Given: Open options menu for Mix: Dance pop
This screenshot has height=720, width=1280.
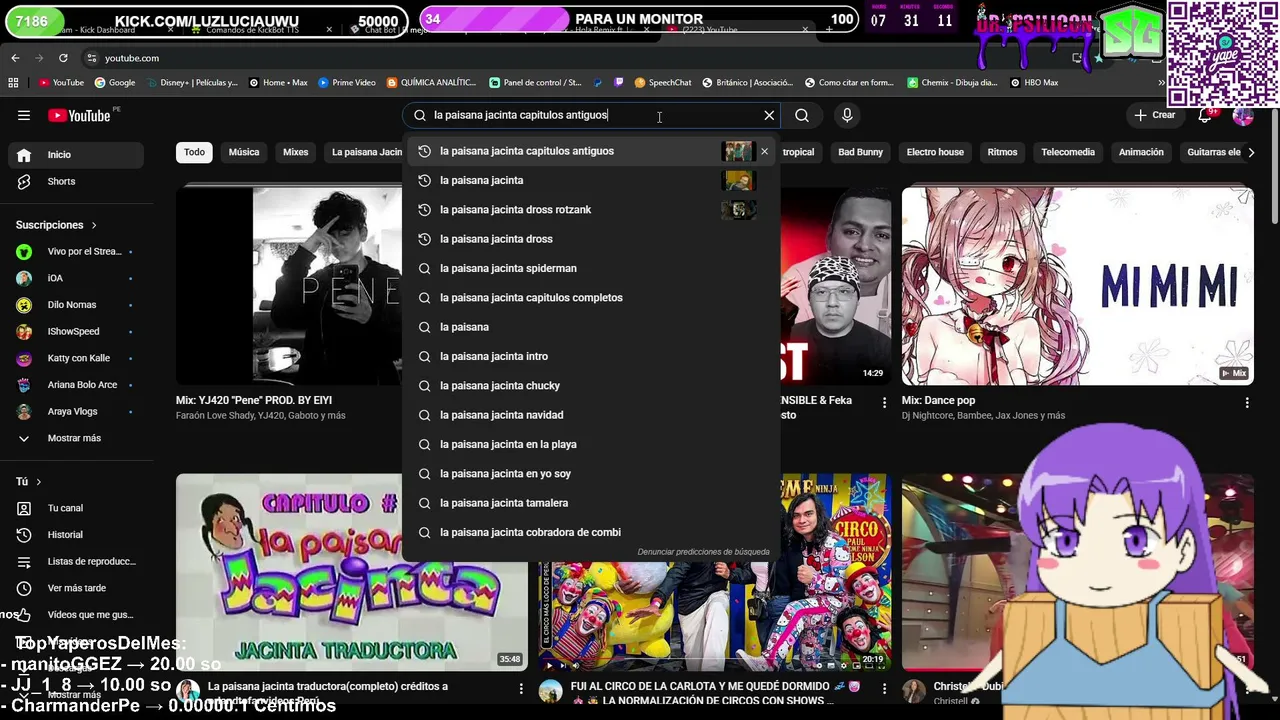Looking at the screenshot, I should (1247, 402).
